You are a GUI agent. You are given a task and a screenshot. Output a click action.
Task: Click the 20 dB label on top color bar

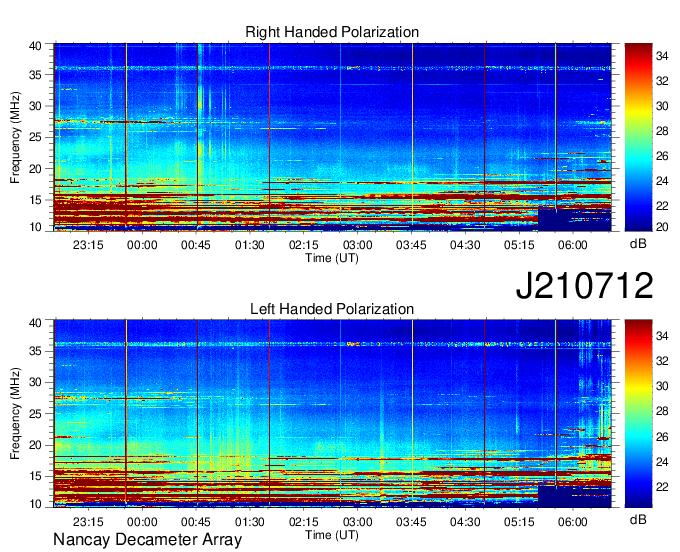pos(662,227)
